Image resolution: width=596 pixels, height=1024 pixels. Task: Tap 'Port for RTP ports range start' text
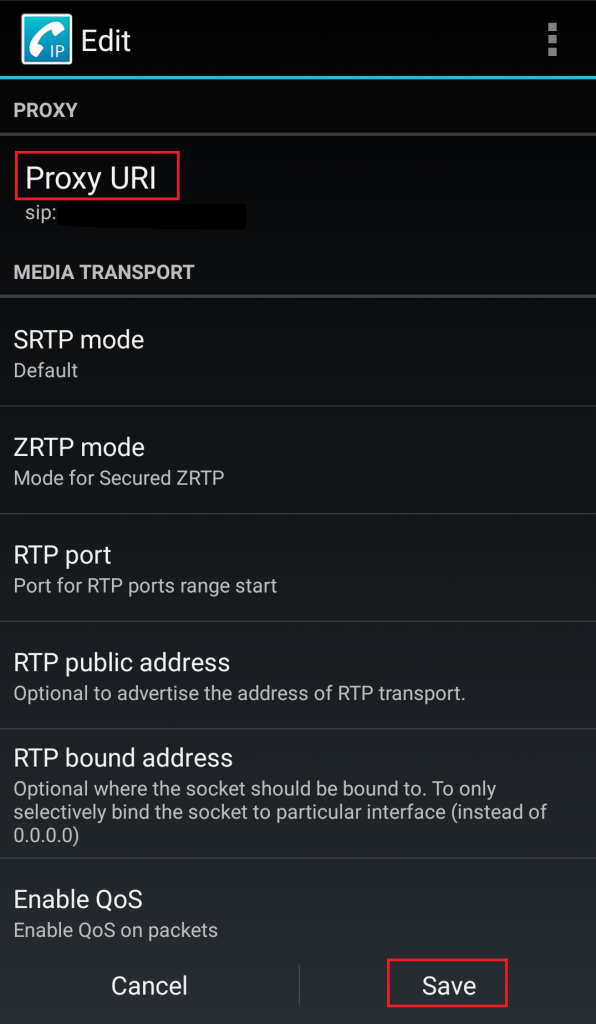pos(145,586)
